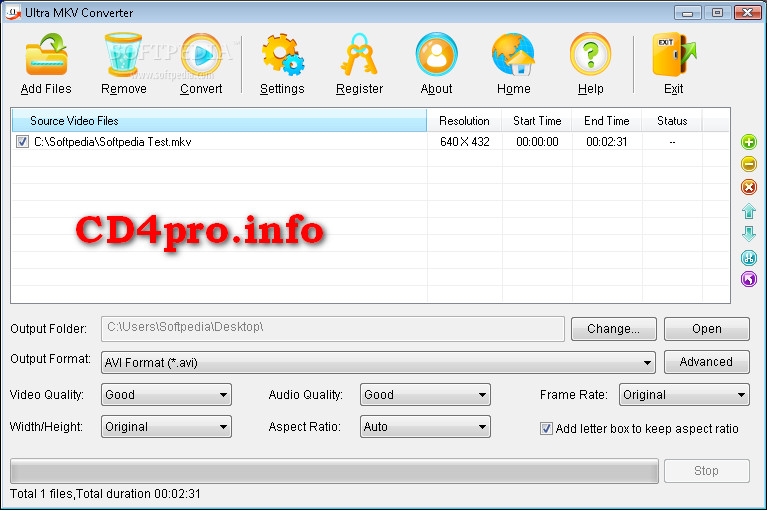Click the Exit door icon

click(x=674, y=55)
